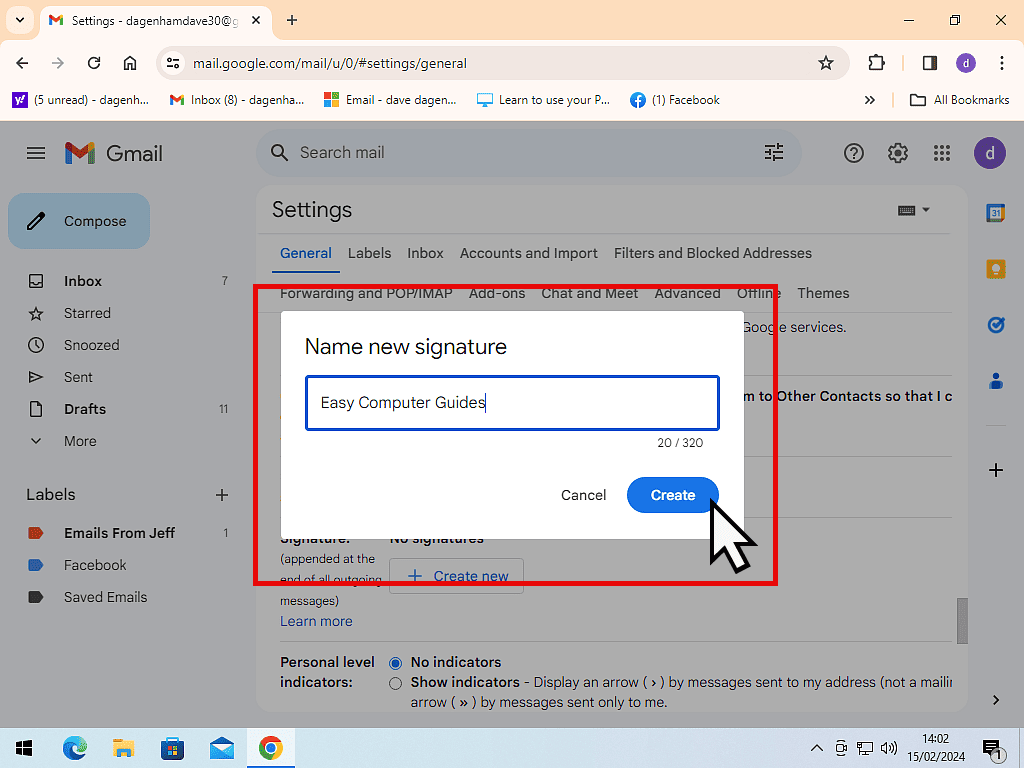Open Google Calendar in side panel
This screenshot has width=1024, height=768.
point(995,213)
